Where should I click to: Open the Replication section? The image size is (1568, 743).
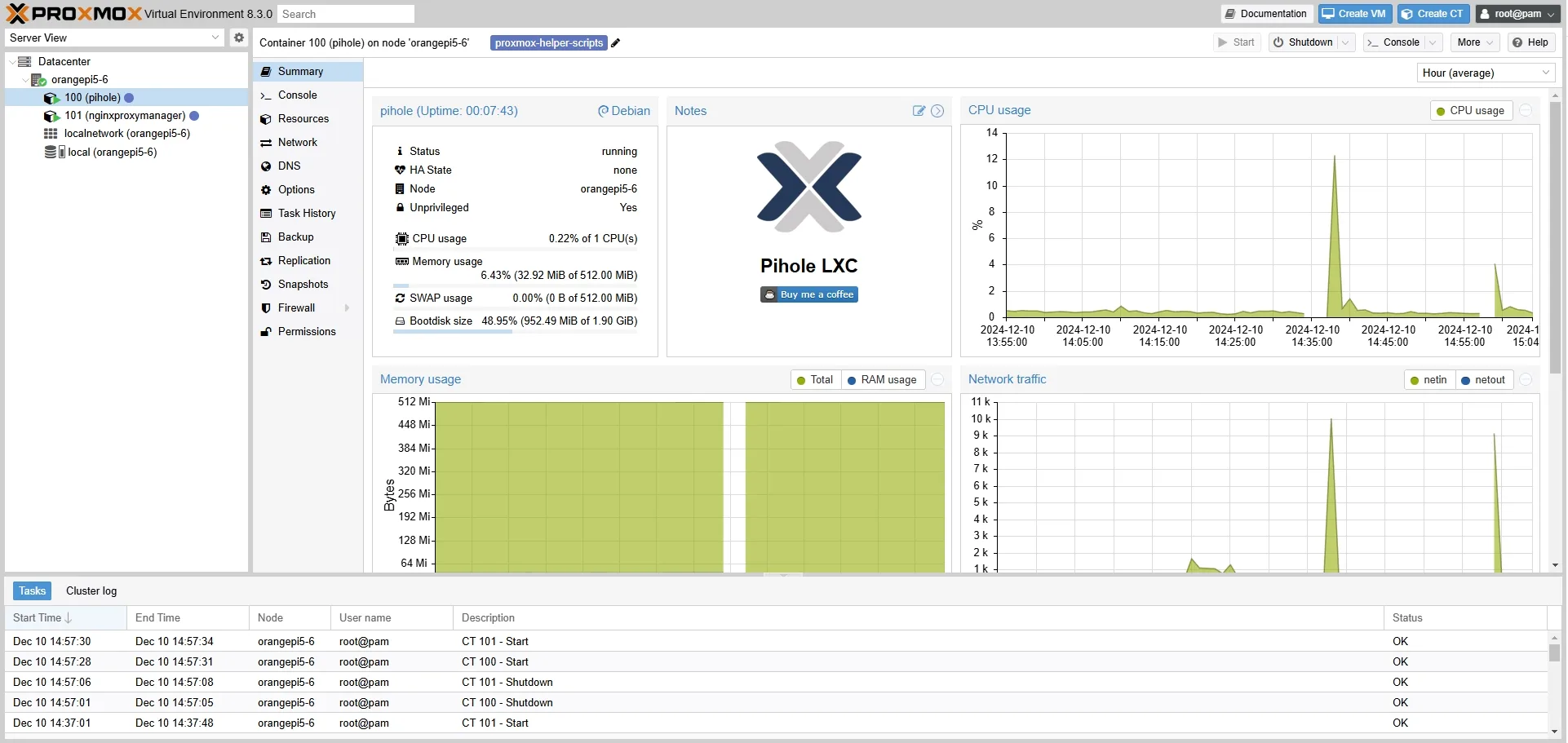tap(308, 261)
